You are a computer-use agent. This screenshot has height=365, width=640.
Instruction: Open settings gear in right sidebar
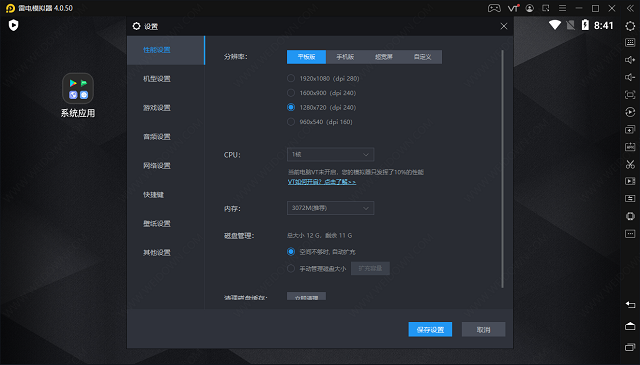[630, 26]
